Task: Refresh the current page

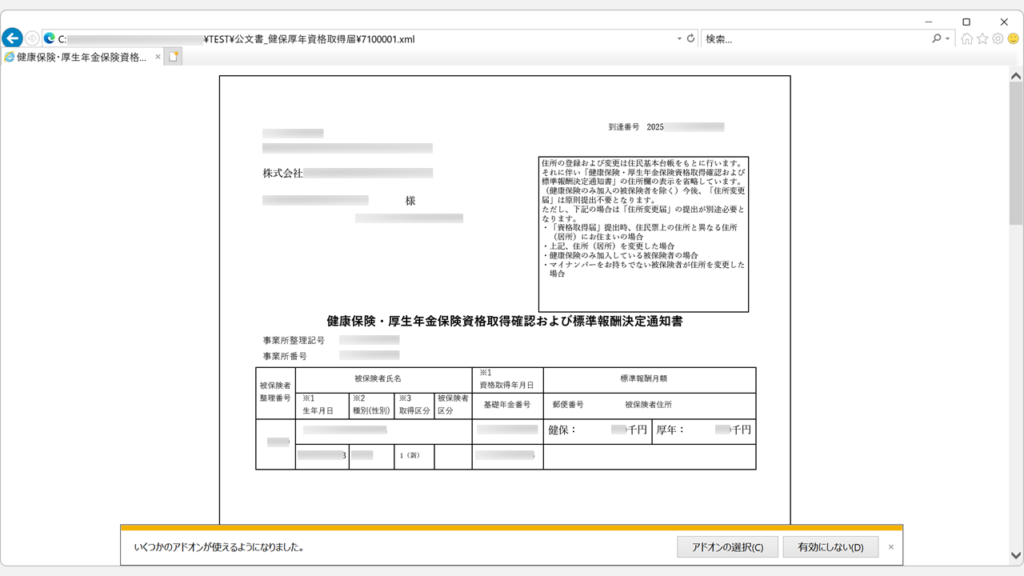Action: pyautogui.click(x=690, y=38)
